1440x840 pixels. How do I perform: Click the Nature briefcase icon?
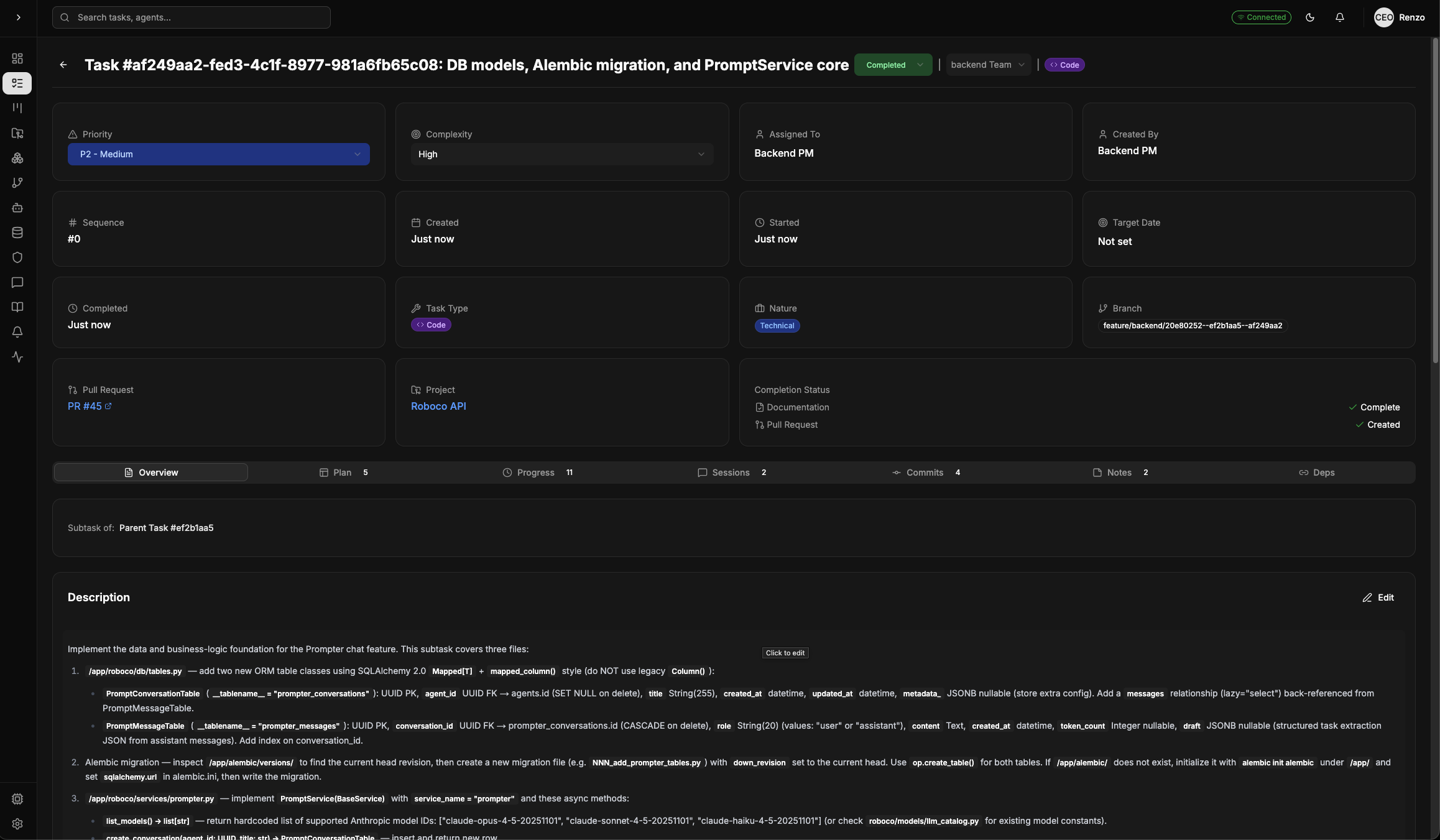point(760,308)
